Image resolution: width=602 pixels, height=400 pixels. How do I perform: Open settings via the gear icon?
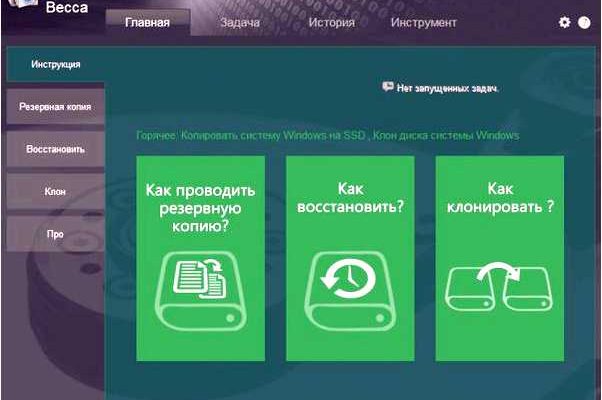click(x=565, y=22)
